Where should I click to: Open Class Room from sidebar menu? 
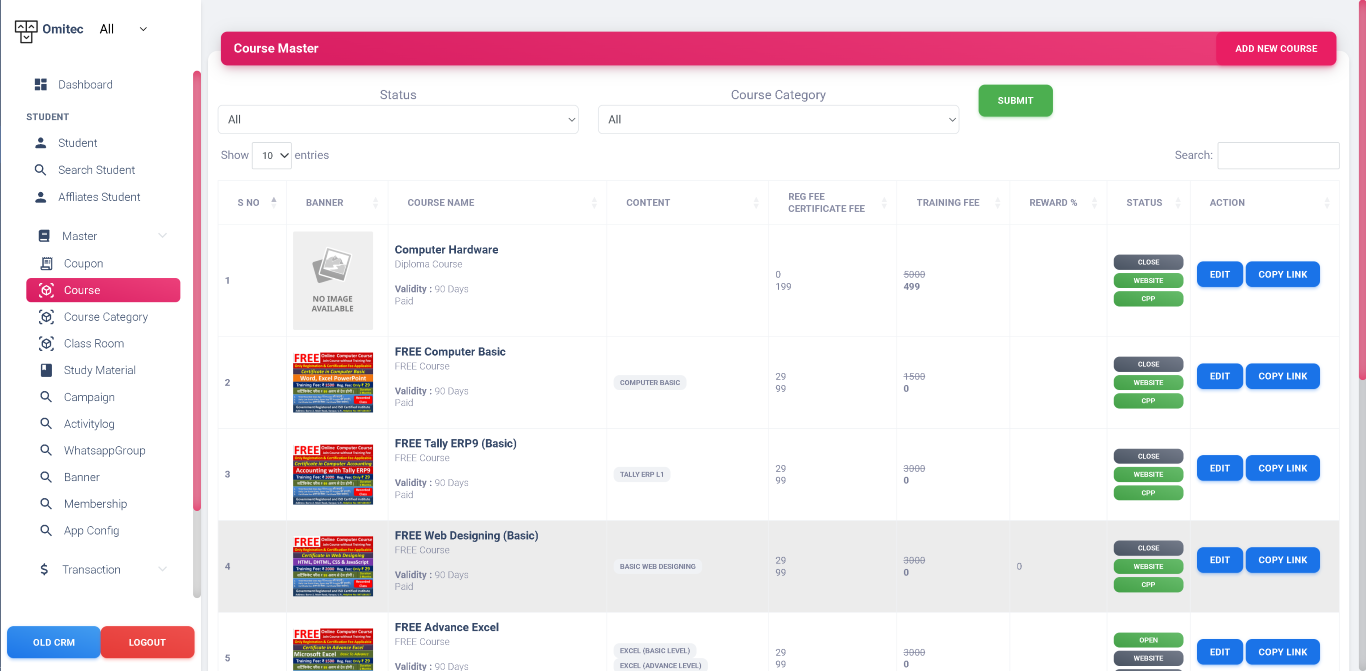[94, 344]
